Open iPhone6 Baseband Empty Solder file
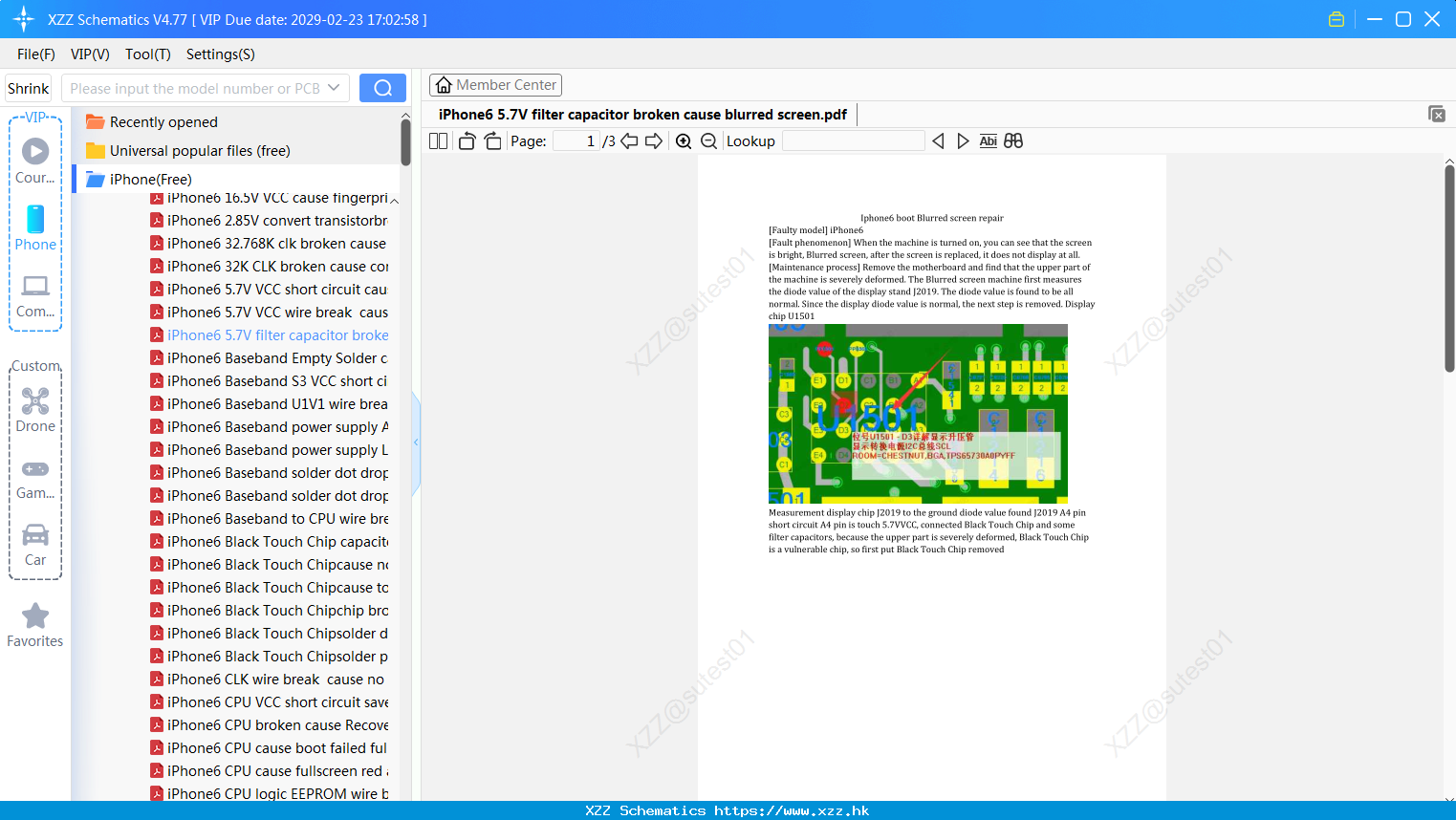The width and height of the screenshot is (1456, 820). point(269,358)
